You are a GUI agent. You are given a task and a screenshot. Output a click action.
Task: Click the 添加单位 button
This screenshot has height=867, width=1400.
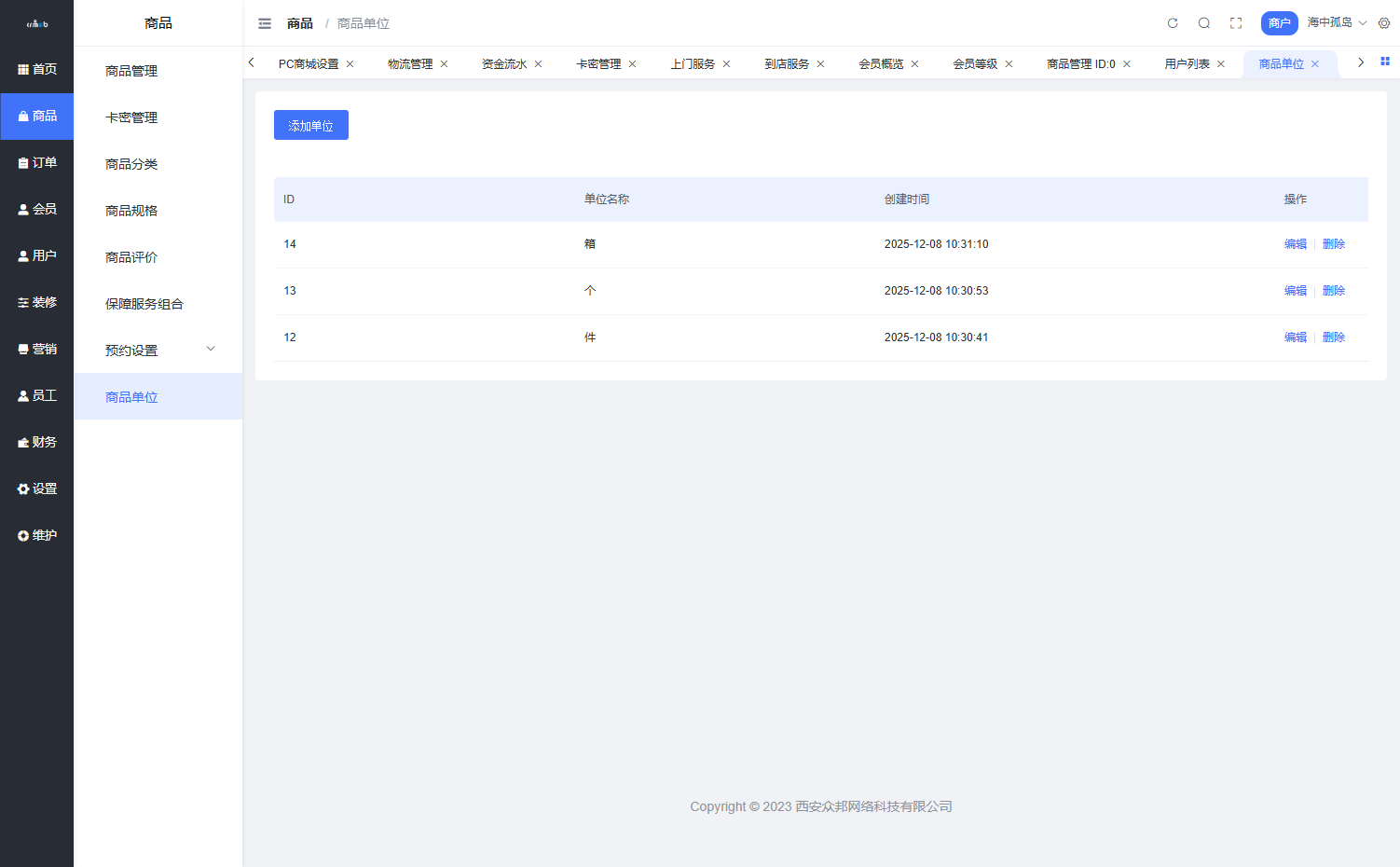(x=310, y=126)
